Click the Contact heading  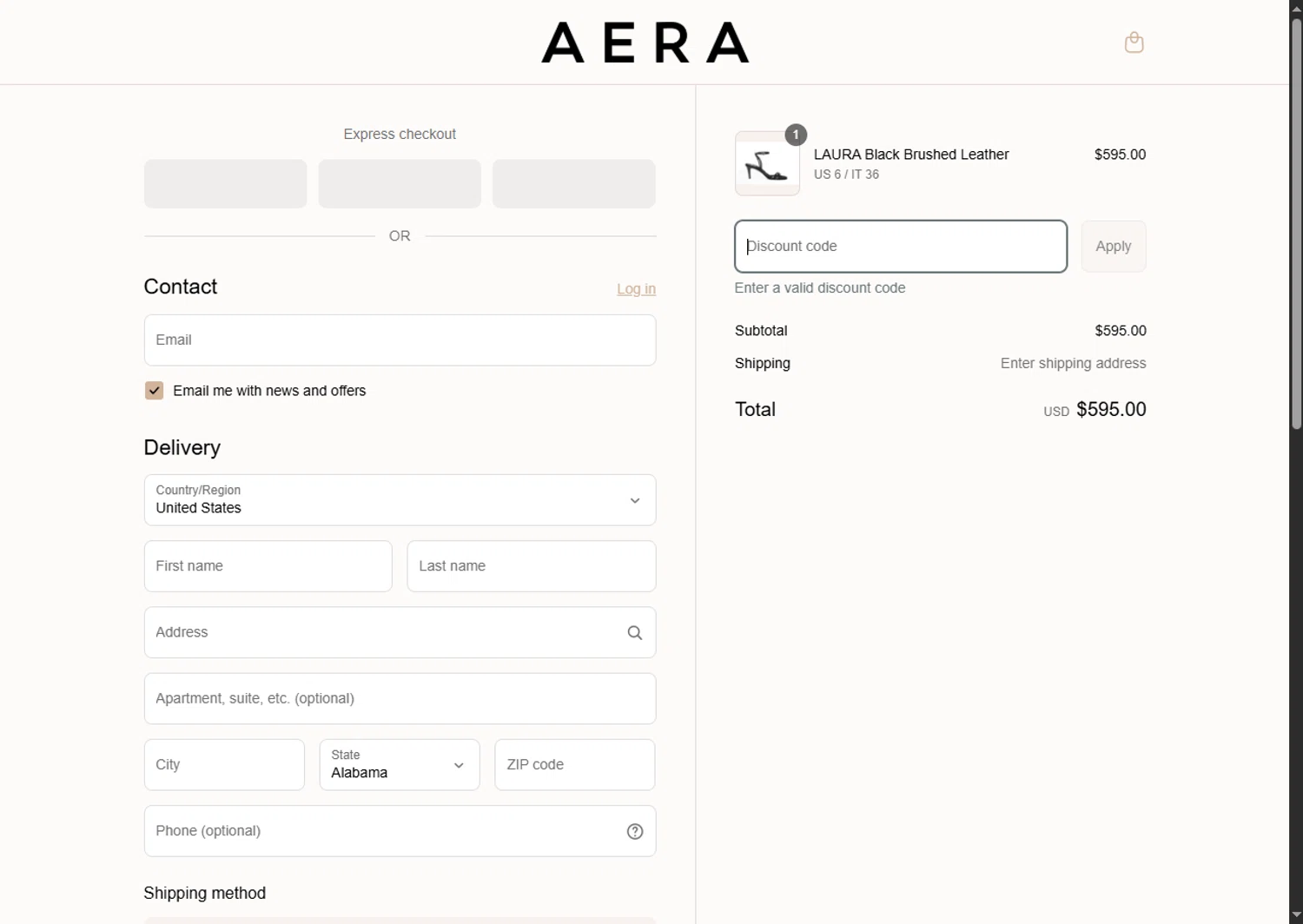pyautogui.click(x=181, y=287)
